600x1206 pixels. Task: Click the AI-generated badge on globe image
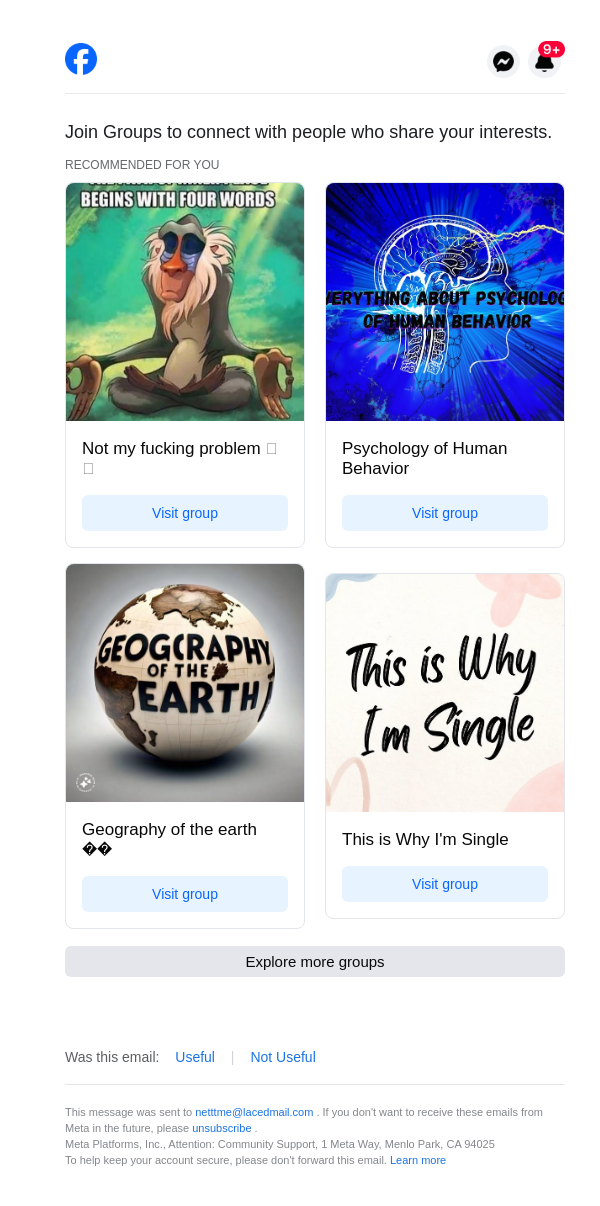pyautogui.click(x=86, y=782)
